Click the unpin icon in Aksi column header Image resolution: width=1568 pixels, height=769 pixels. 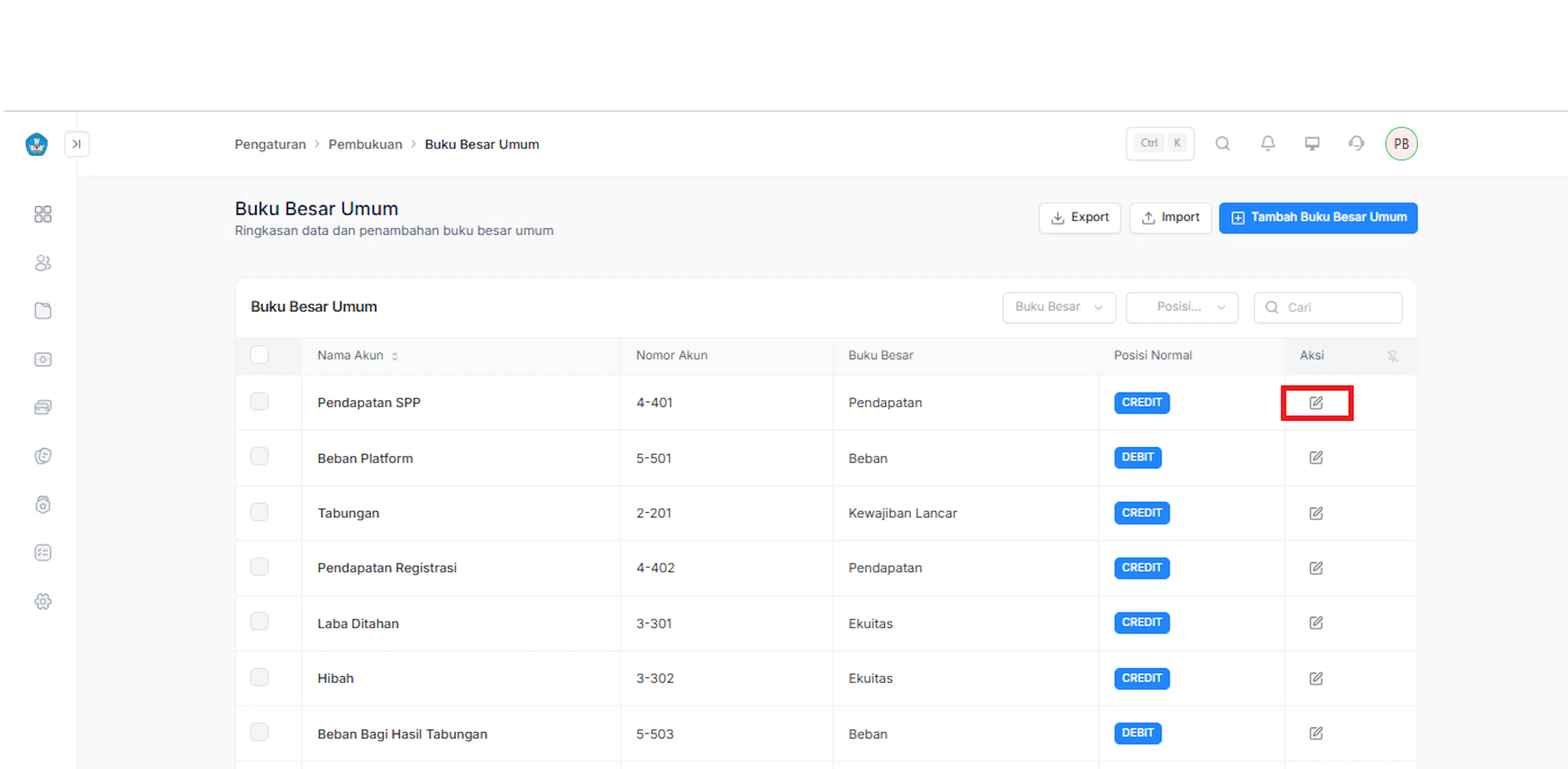[1392, 356]
